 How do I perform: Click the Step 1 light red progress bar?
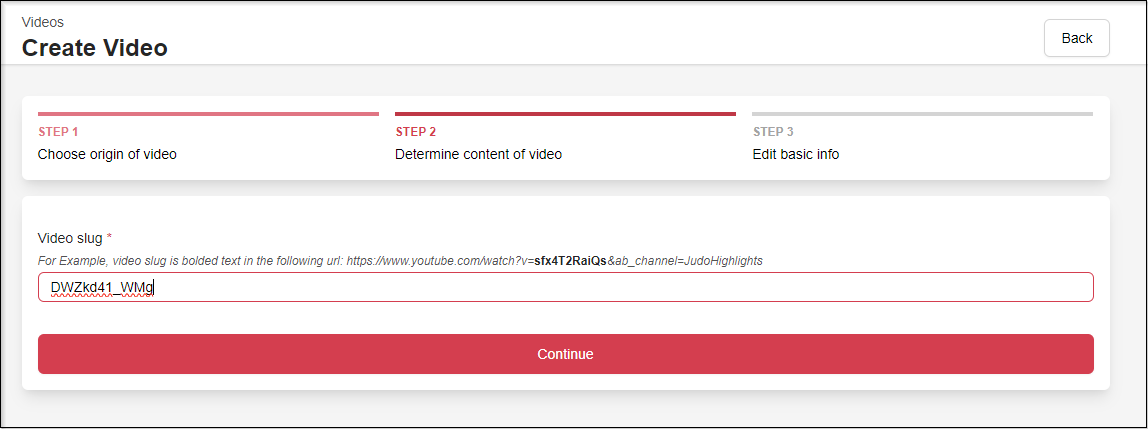coord(208,114)
